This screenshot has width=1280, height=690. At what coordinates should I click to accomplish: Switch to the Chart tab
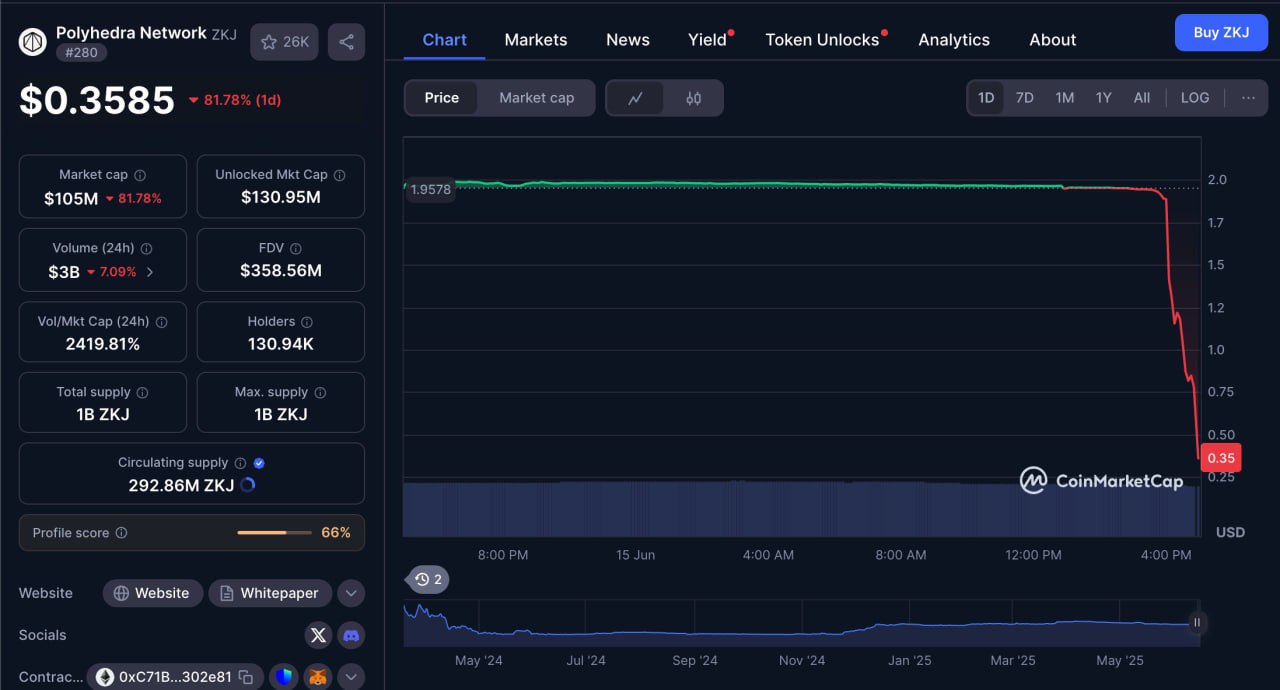pyautogui.click(x=444, y=40)
